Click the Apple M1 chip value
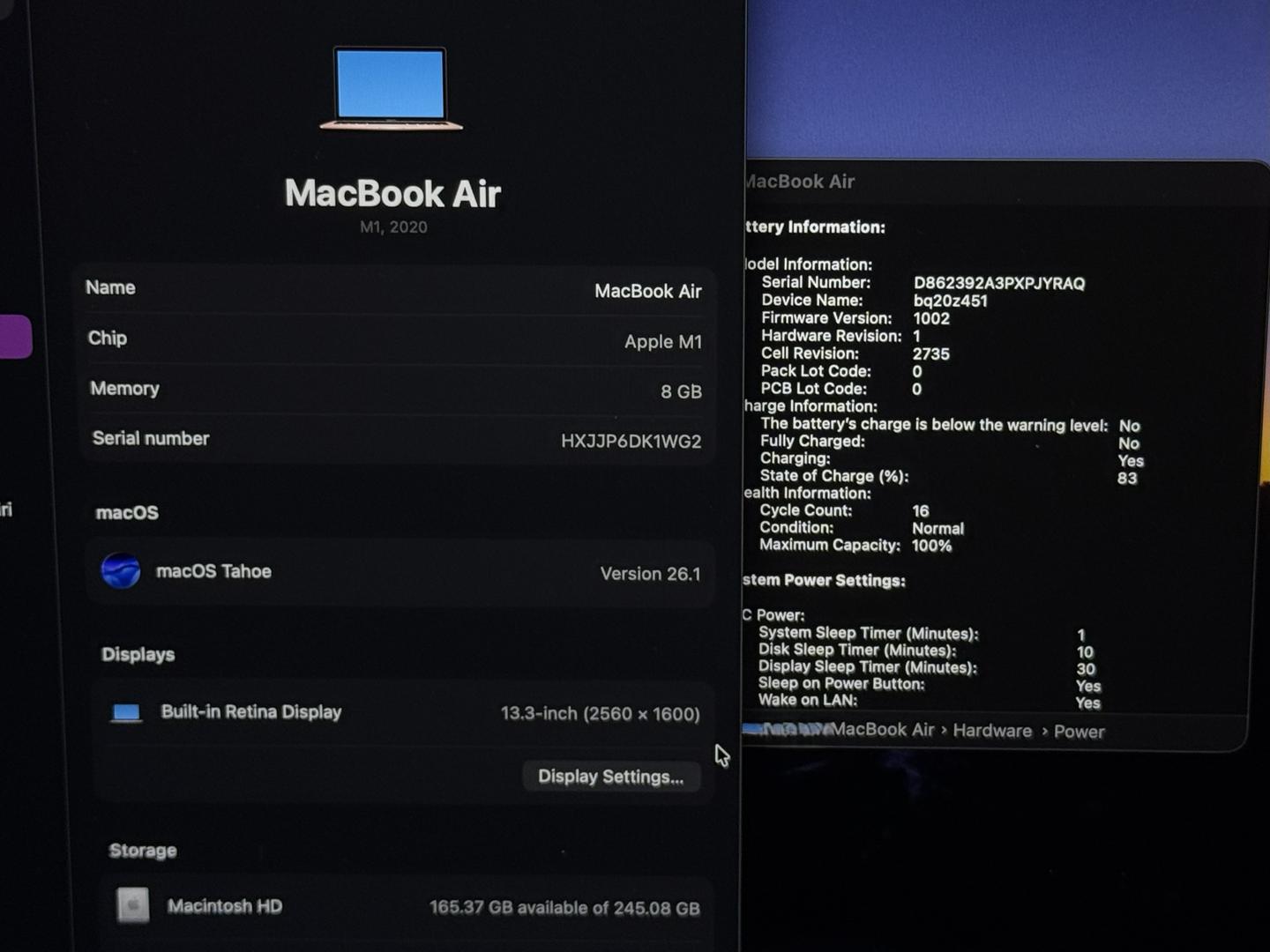The width and height of the screenshot is (1270, 952). point(662,342)
